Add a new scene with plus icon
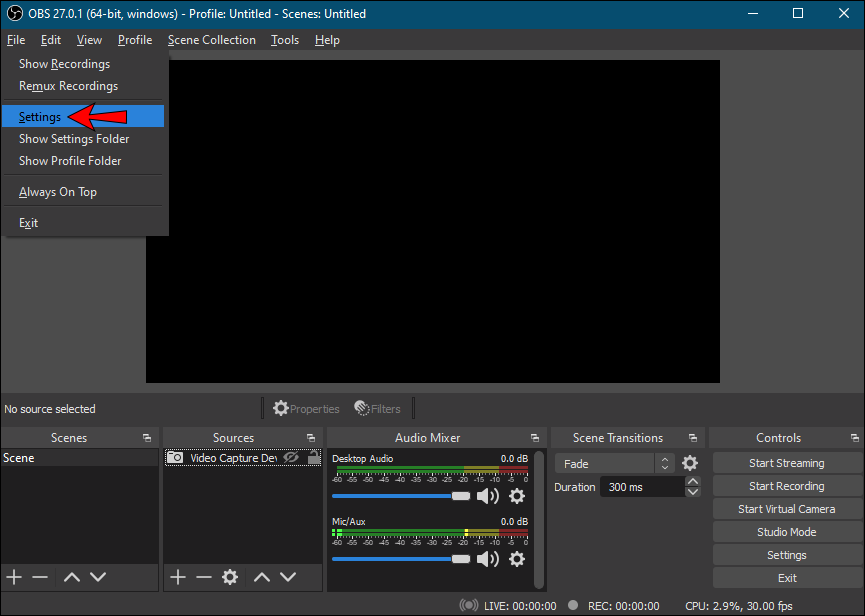 pyautogui.click(x=14, y=577)
